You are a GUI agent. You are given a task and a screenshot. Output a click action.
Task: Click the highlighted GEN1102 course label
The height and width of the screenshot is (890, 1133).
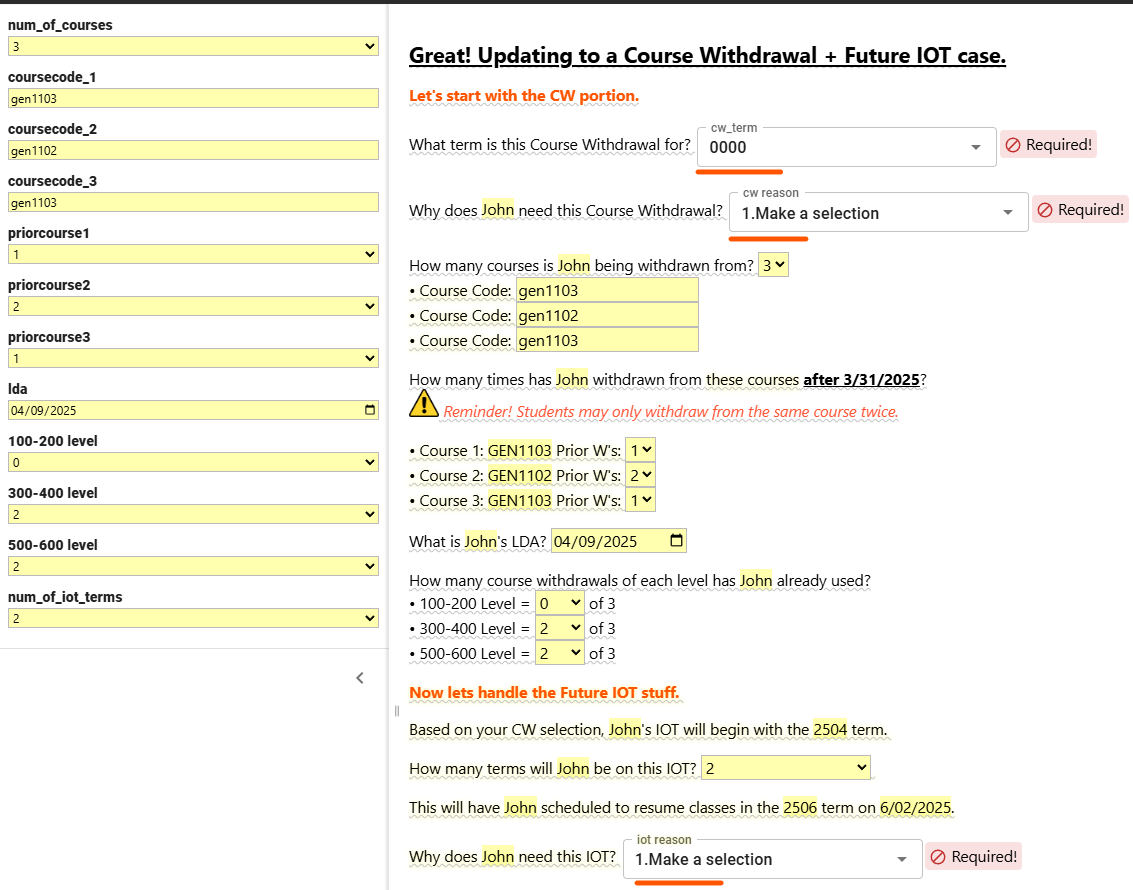coord(520,475)
